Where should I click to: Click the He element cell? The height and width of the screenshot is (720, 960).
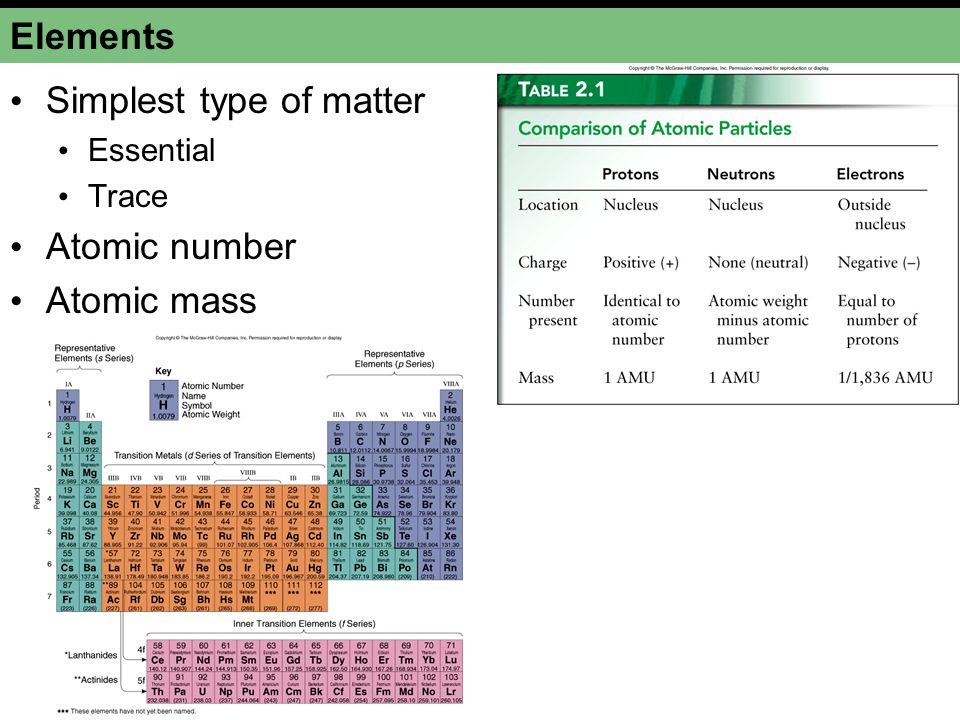[451, 405]
